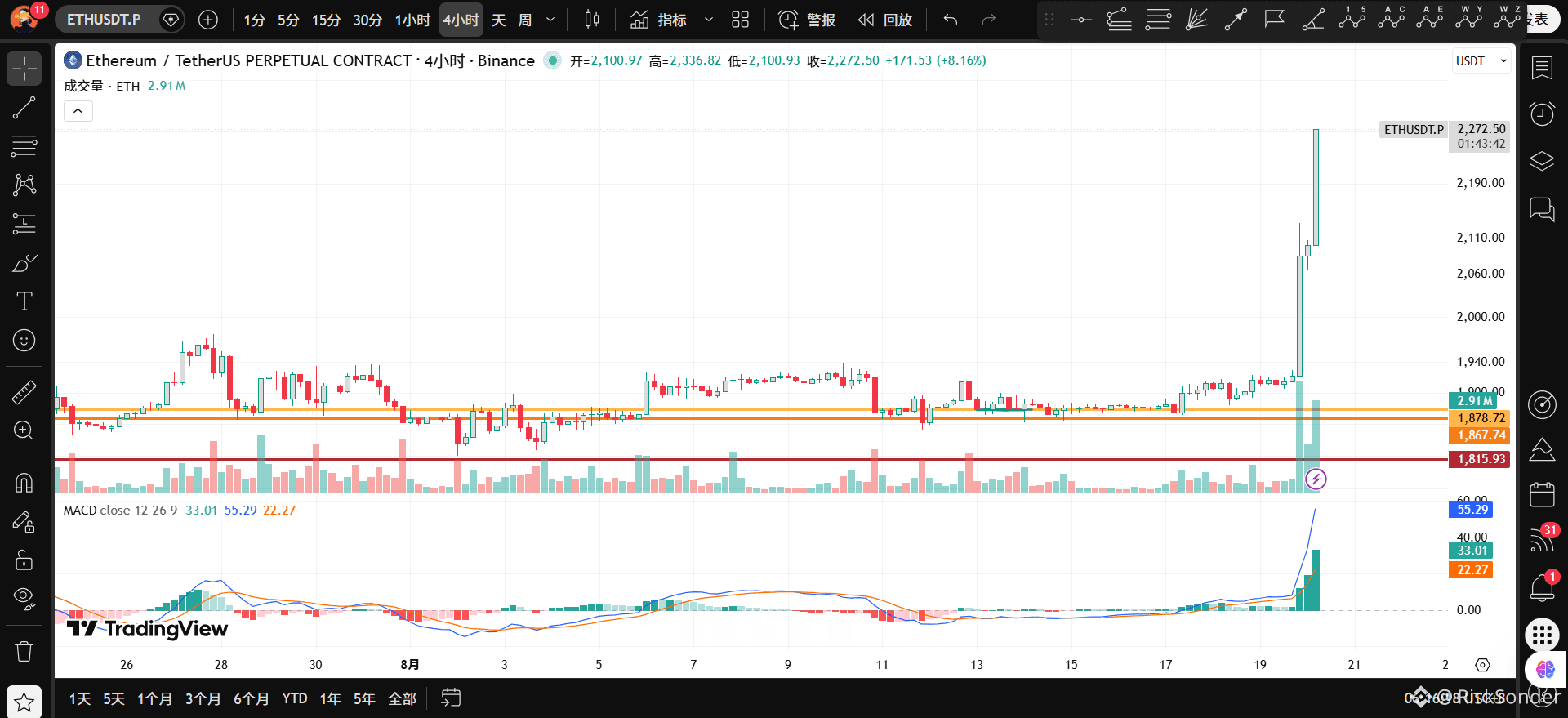Open favorites toolbar star button
The image size is (1568, 718).
pos(24,702)
